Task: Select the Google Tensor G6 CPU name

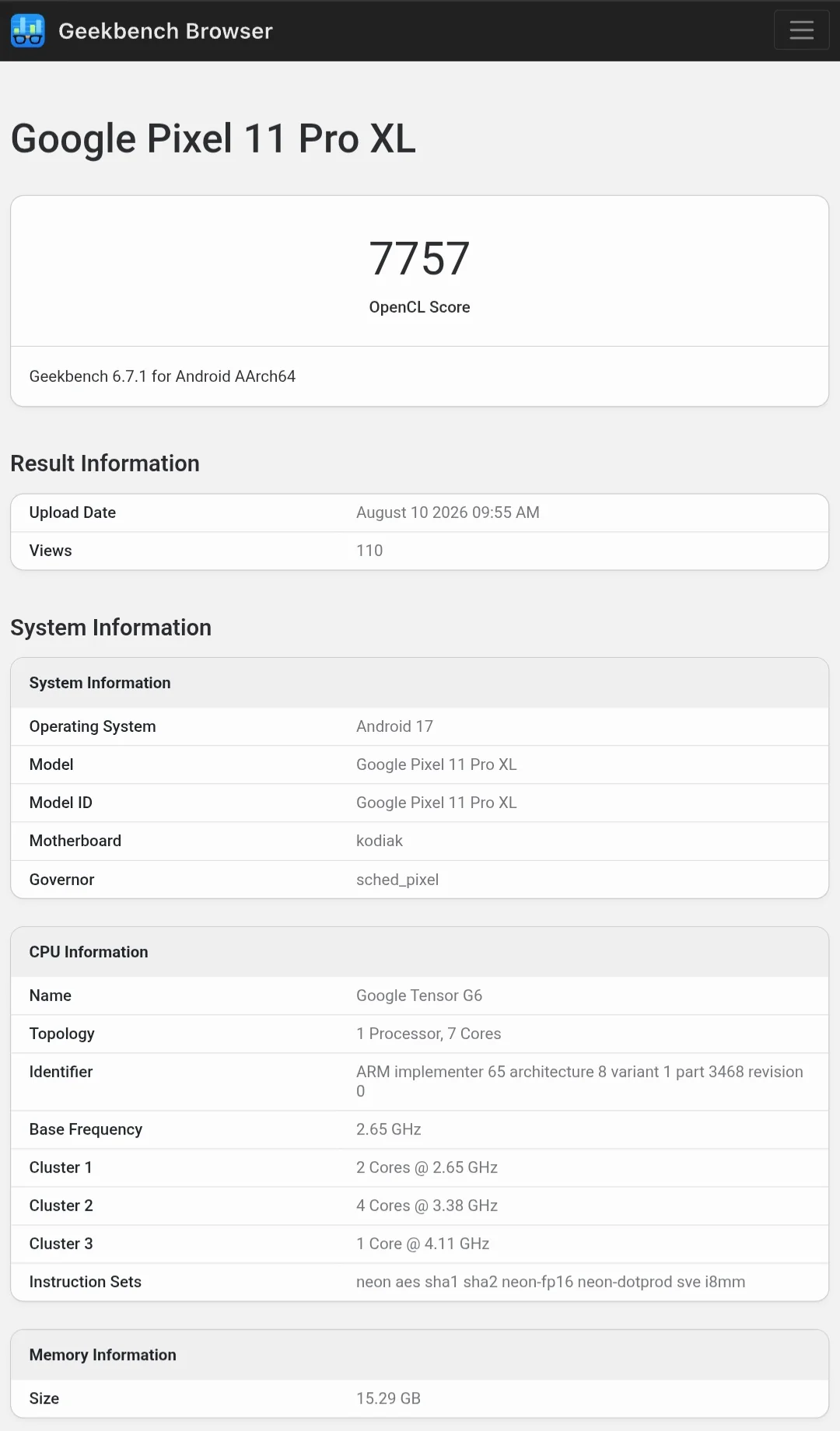Action: point(419,995)
